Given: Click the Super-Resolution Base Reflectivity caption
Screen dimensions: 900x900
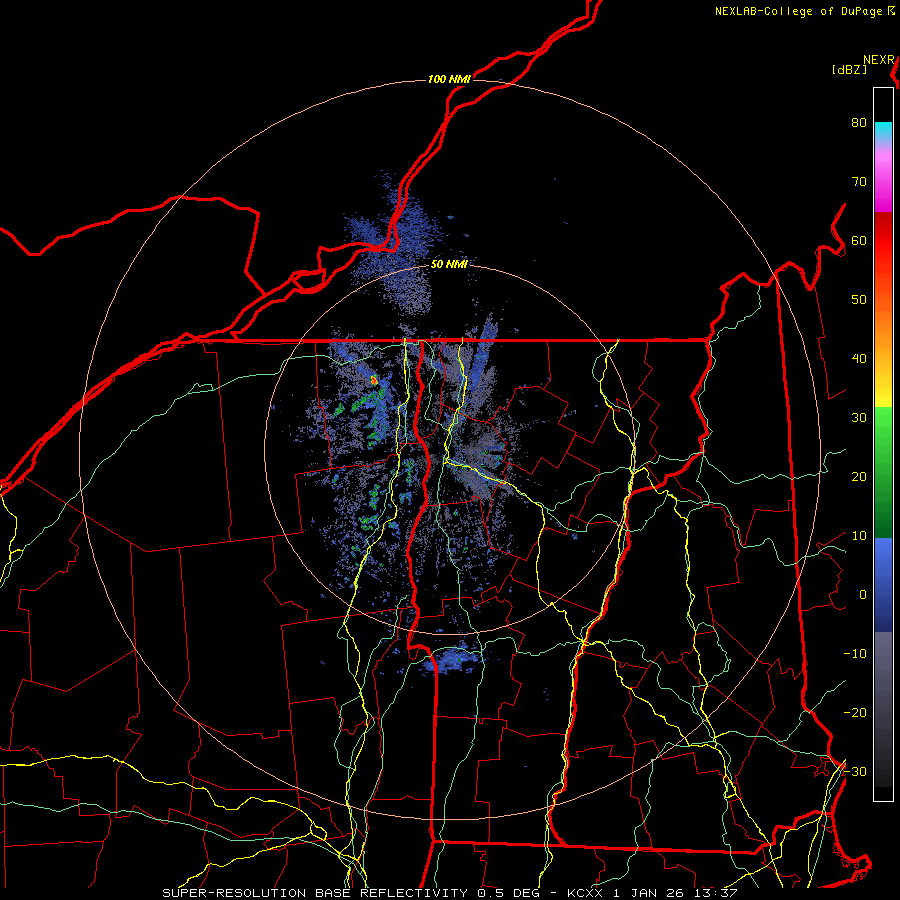Looking at the screenshot, I should (449, 893).
